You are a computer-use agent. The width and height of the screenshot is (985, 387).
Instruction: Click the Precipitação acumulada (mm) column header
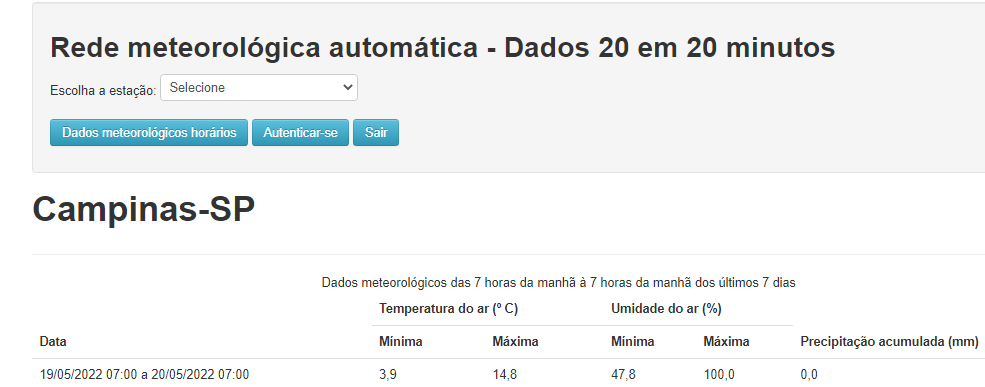pyautogui.click(x=890, y=342)
